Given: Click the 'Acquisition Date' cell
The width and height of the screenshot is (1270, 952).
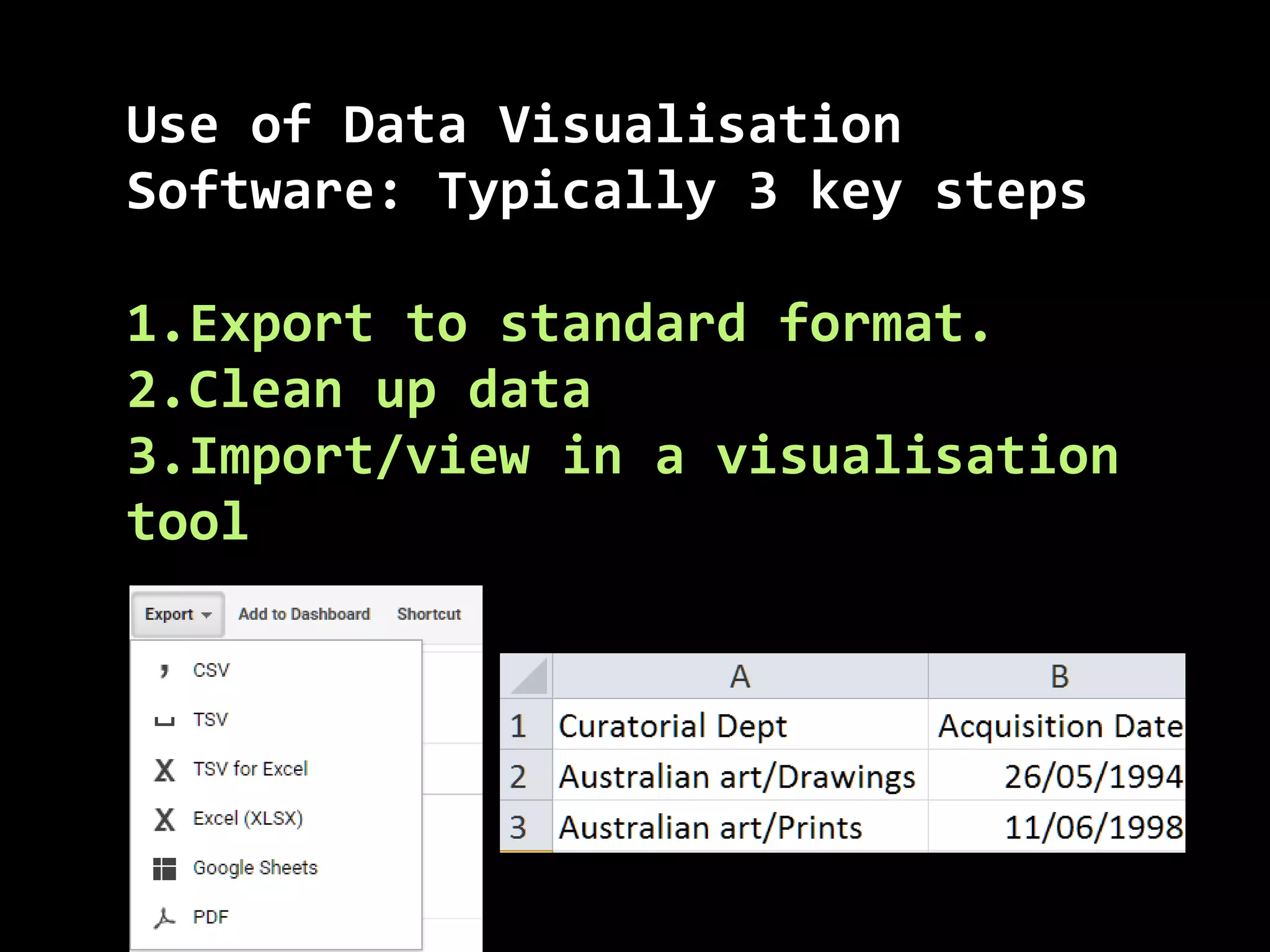Looking at the screenshot, I should pos(1057,725).
